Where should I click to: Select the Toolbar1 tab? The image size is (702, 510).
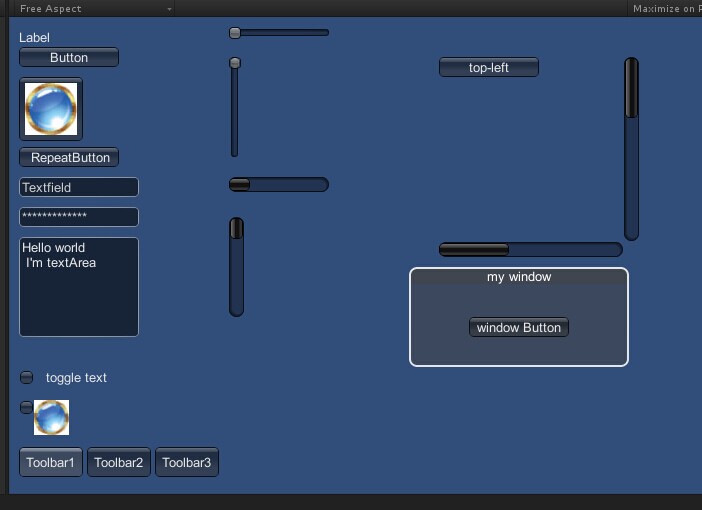(x=51, y=462)
